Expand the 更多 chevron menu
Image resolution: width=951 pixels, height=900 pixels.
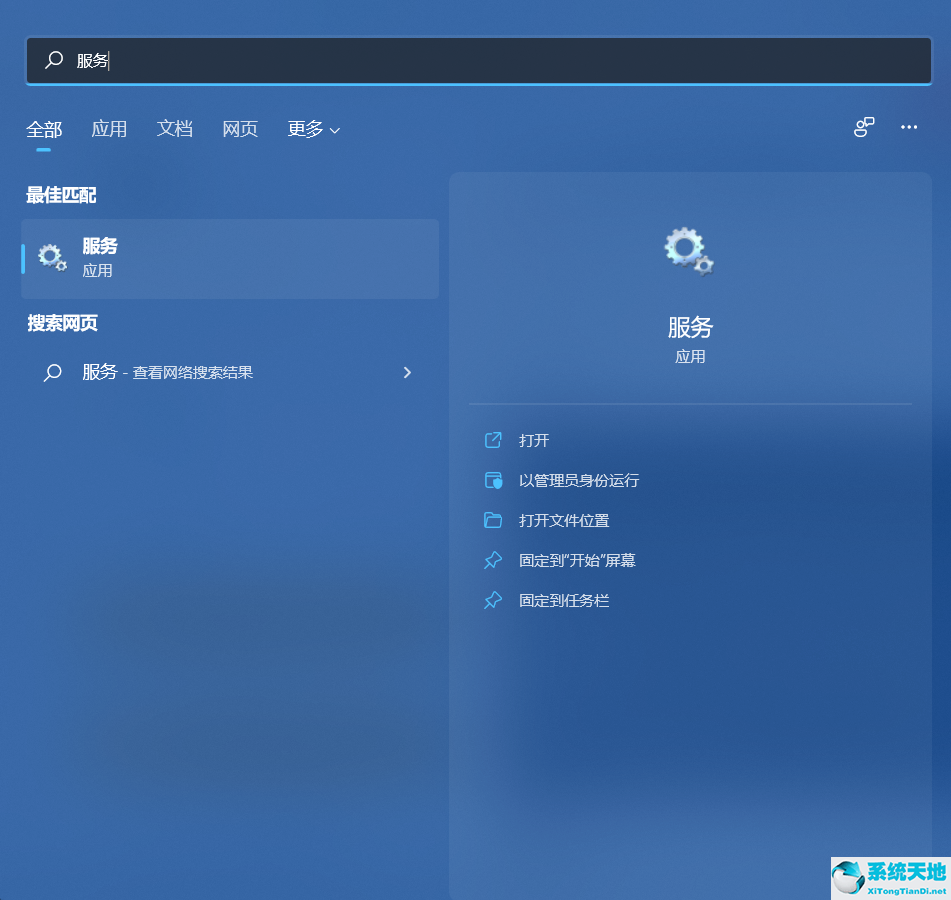pyautogui.click(x=334, y=130)
